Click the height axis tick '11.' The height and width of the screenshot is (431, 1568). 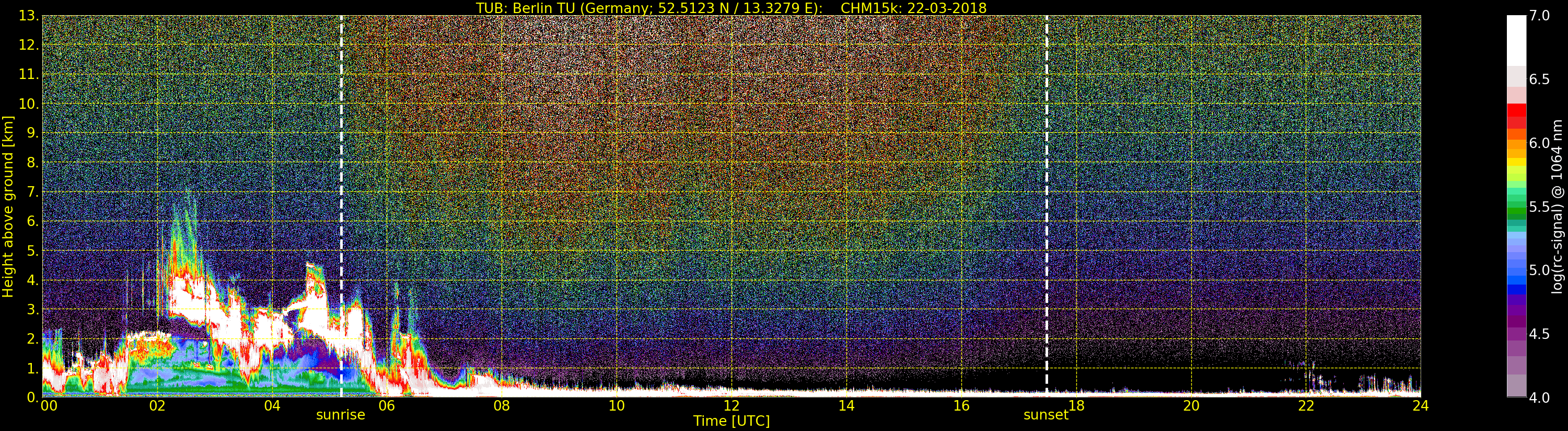pos(29,74)
